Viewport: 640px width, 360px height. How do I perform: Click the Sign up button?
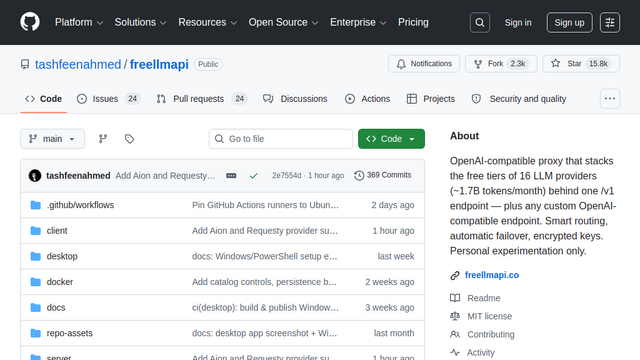(569, 22)
